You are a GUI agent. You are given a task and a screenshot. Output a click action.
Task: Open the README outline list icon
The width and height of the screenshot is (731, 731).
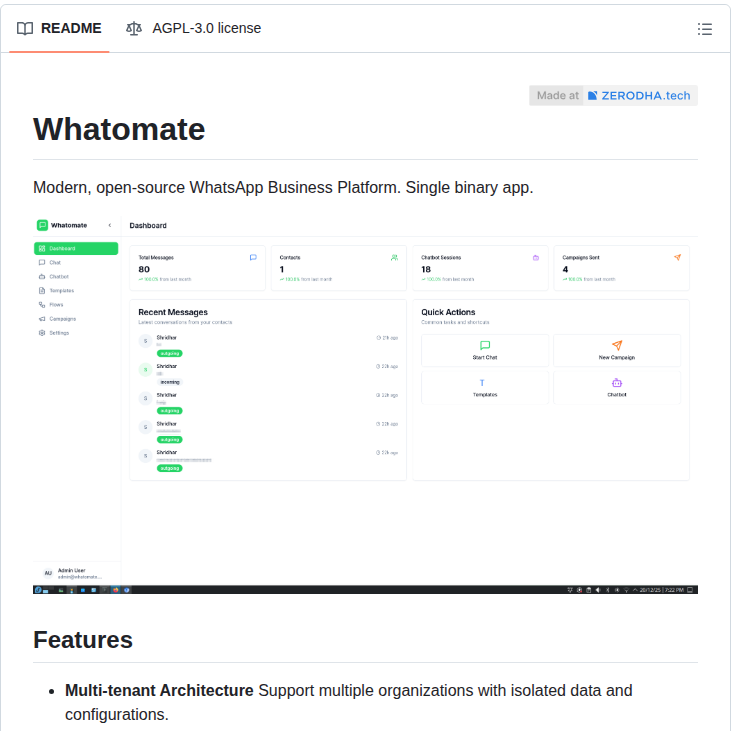click(x=705, y=29)
